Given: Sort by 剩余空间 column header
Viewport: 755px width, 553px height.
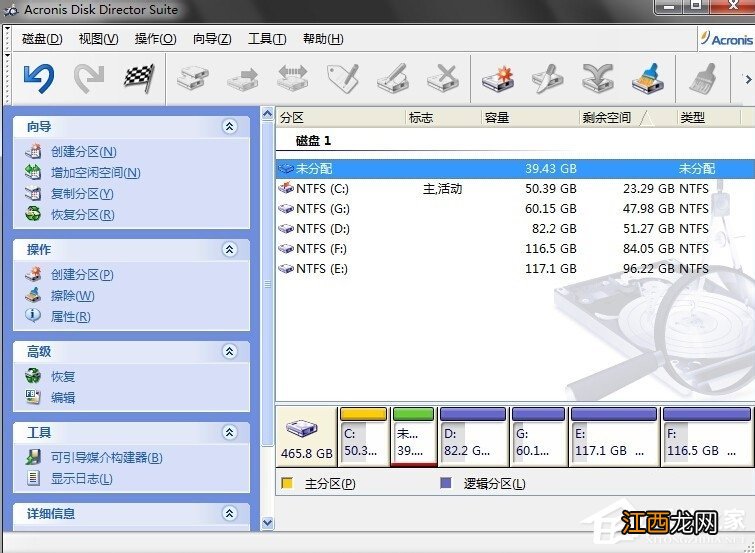Looking at the screenshot, I should pyautogui.click(x=627, y=118).
